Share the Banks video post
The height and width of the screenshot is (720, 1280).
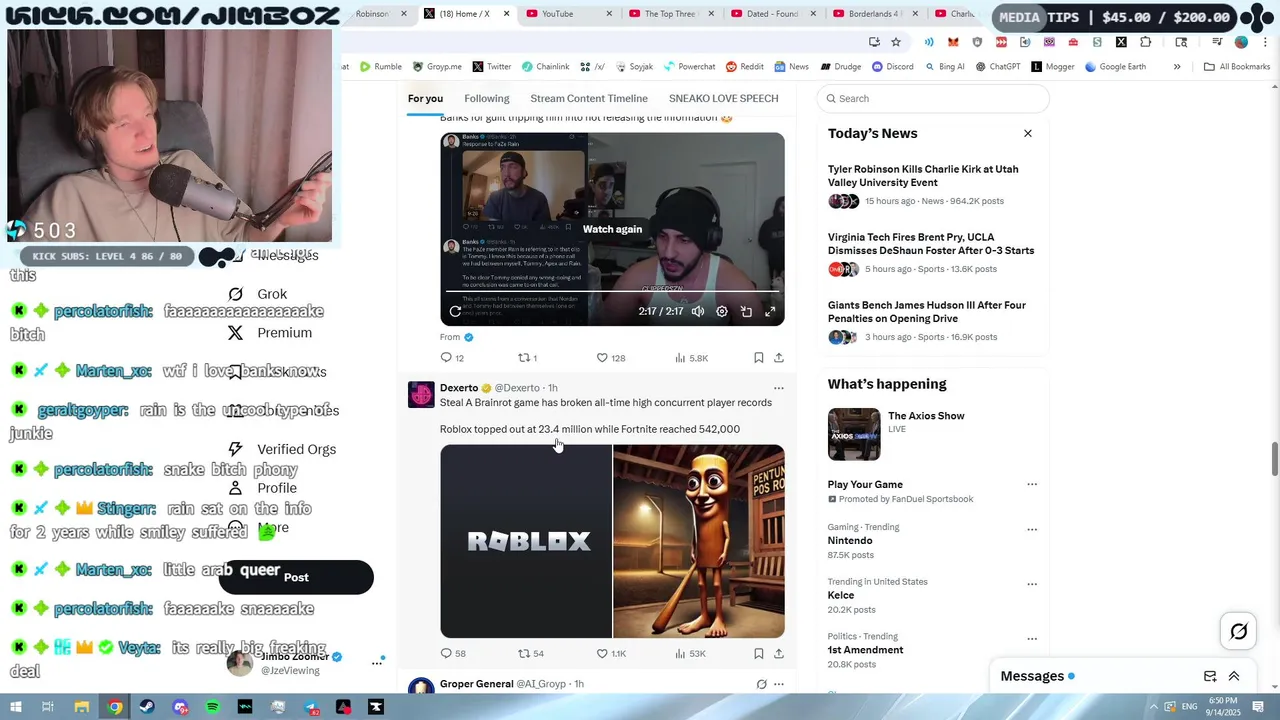[778, 358]
